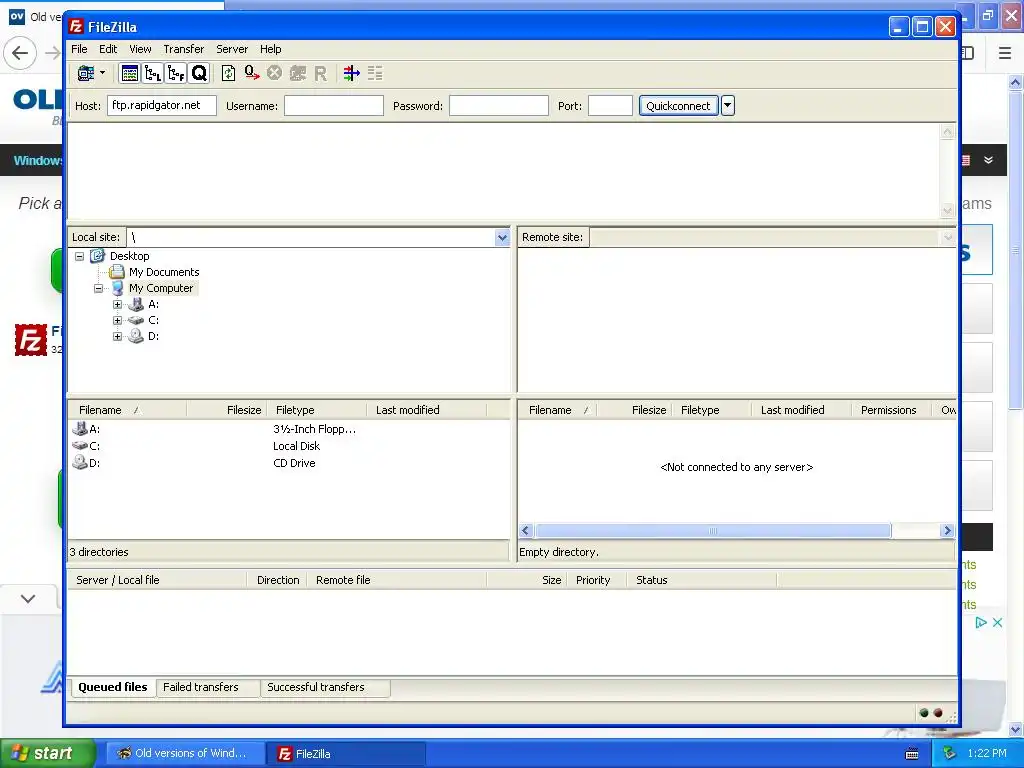This screenshot has height=768, width=1024.
Task: Select A: floppy row in local file list
Action: pos(288,429)
